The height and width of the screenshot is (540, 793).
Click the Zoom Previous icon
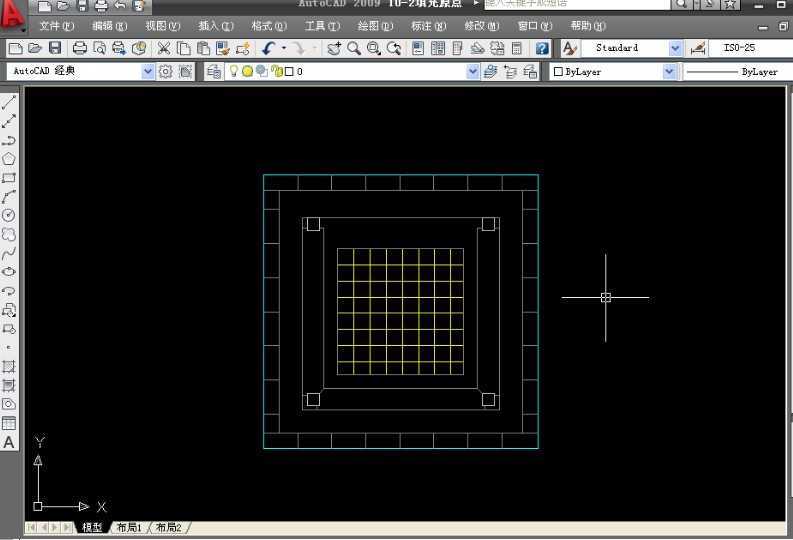pyautogui.click(x=393, y=49)
